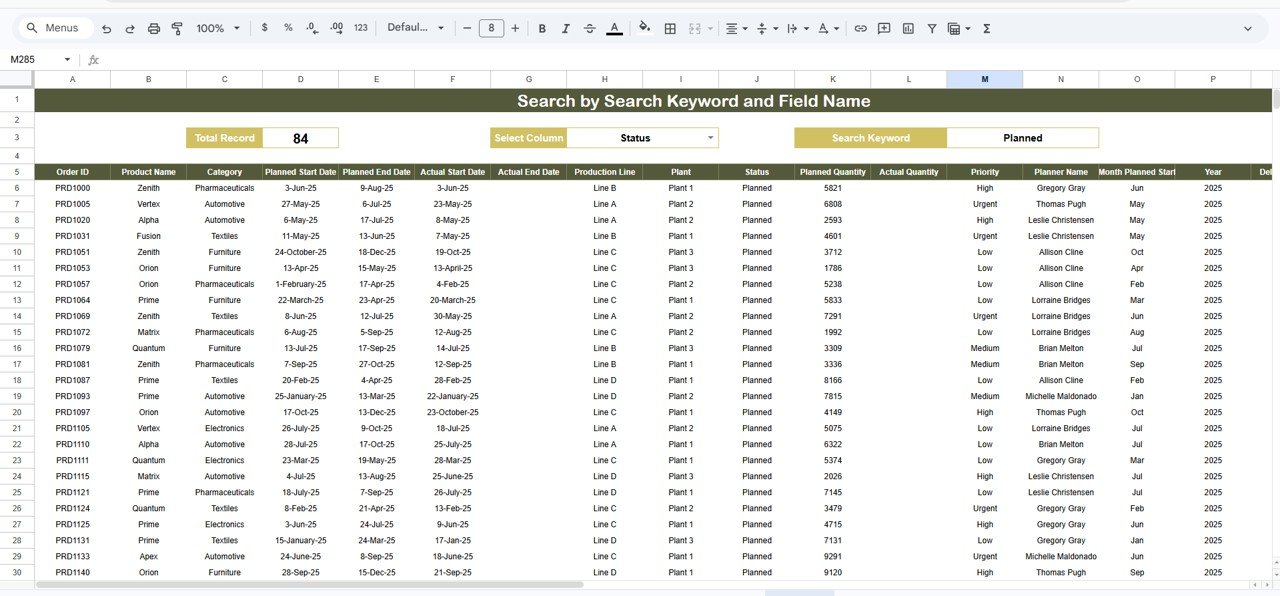Select the Paint format tool
The height and width of the screenshot is (596, 1280).
[177, 28]
